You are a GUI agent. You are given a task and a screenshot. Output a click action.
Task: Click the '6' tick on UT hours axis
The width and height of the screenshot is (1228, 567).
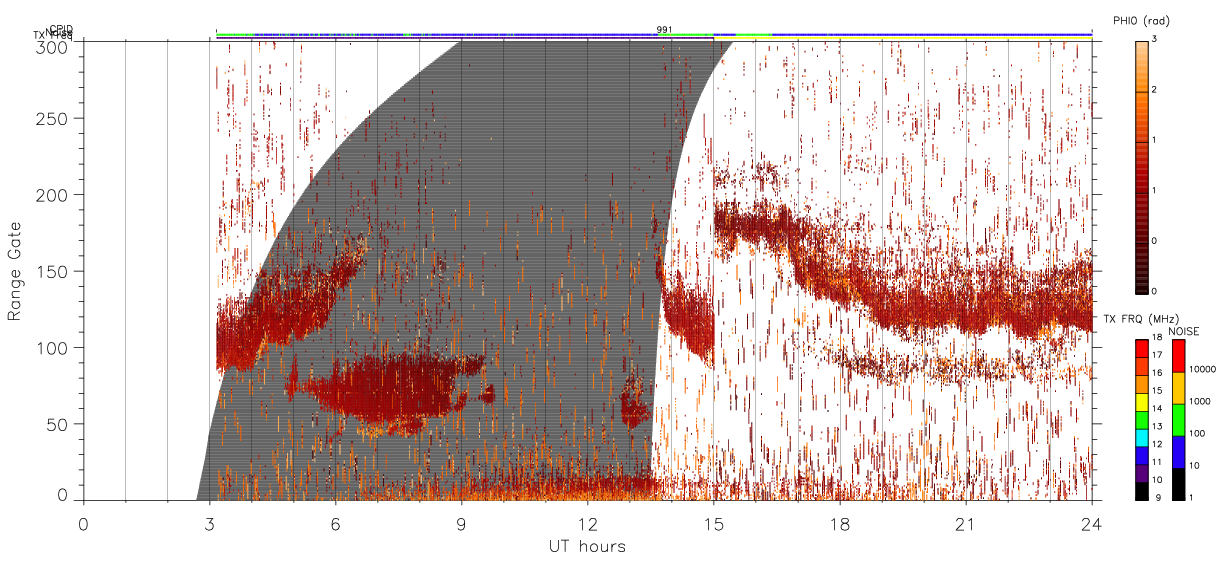pos(335,524)
